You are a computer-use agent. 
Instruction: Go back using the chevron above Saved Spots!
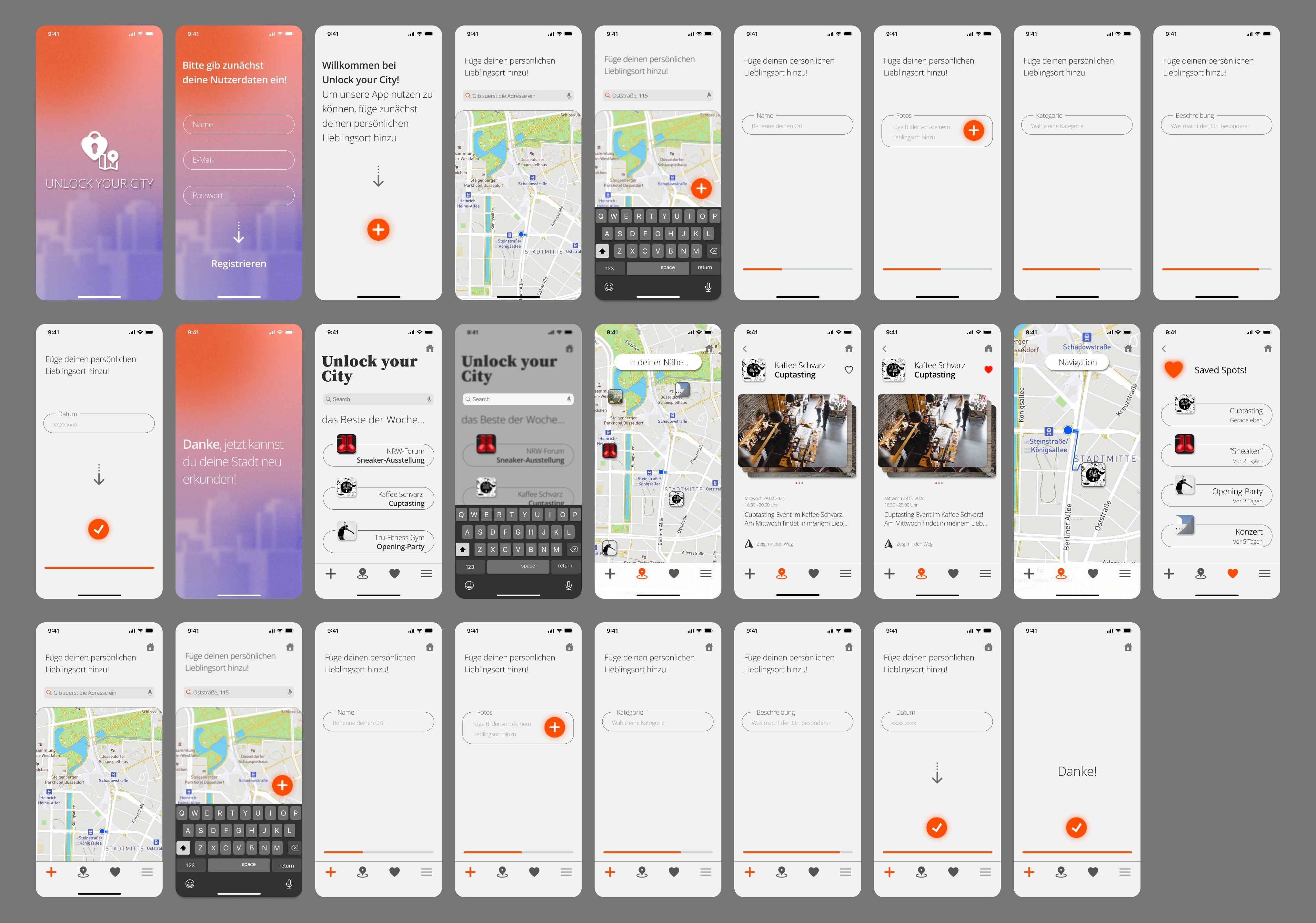pos(1163,348)
